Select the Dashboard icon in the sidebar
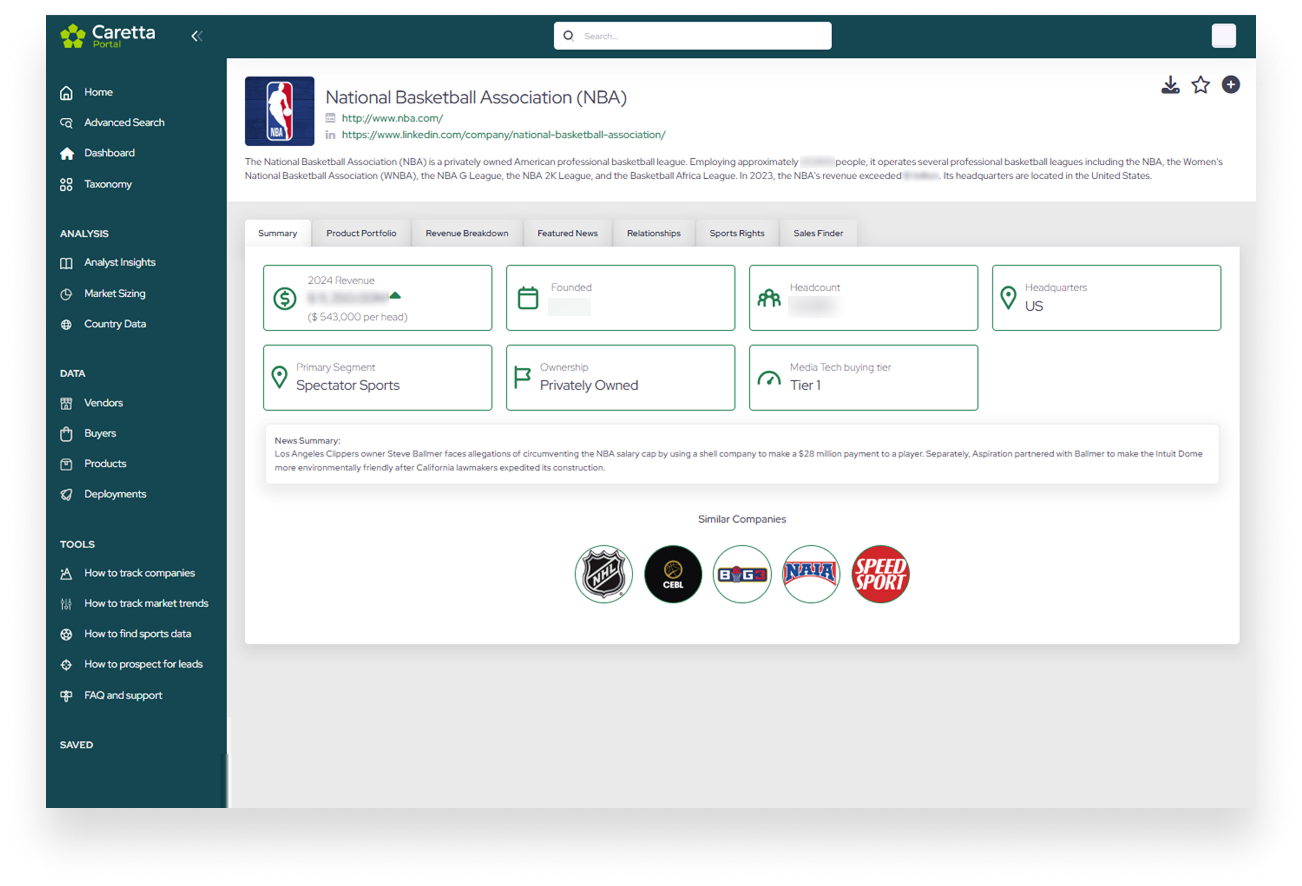 66,153
